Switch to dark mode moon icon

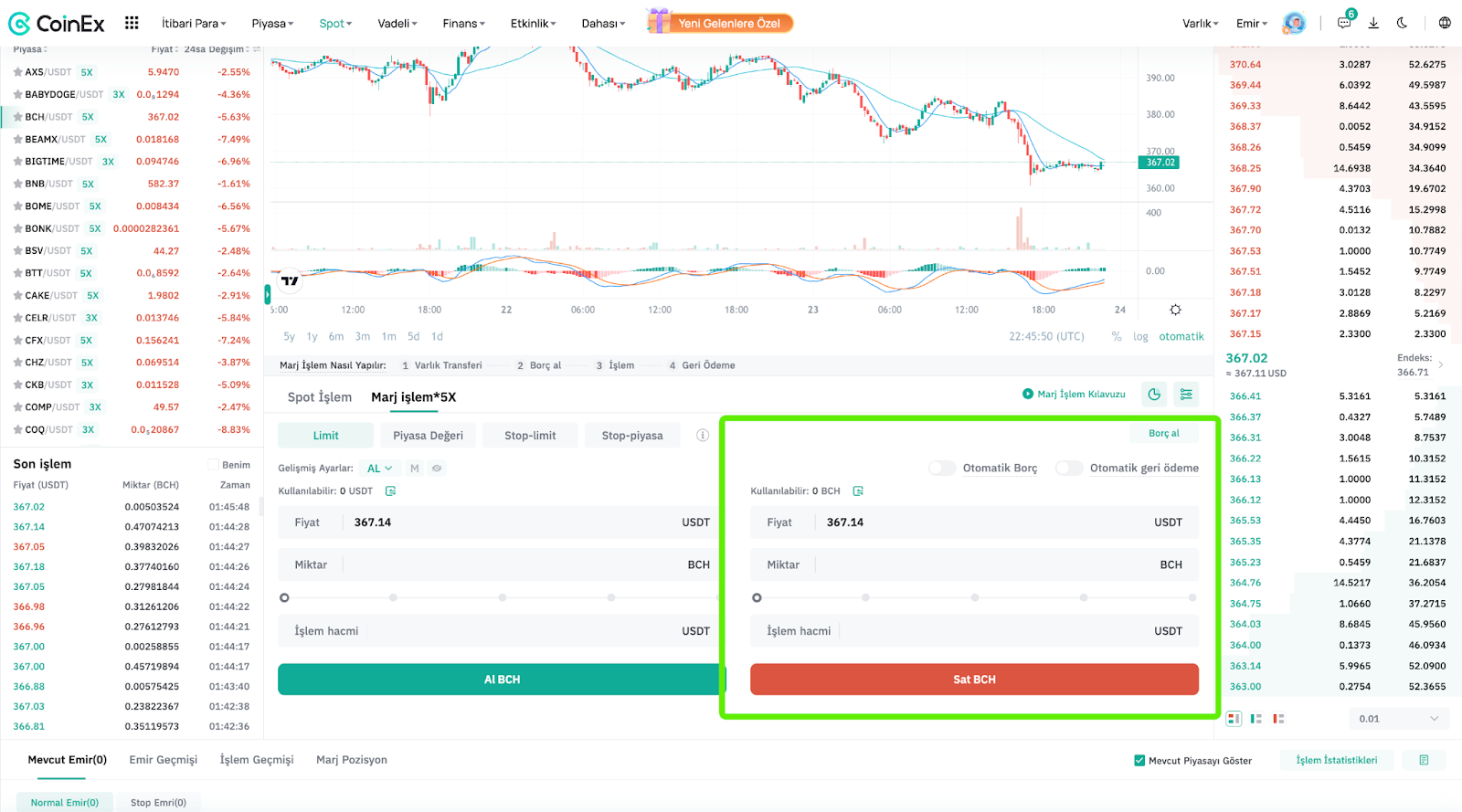click(x=1403, y=23)
